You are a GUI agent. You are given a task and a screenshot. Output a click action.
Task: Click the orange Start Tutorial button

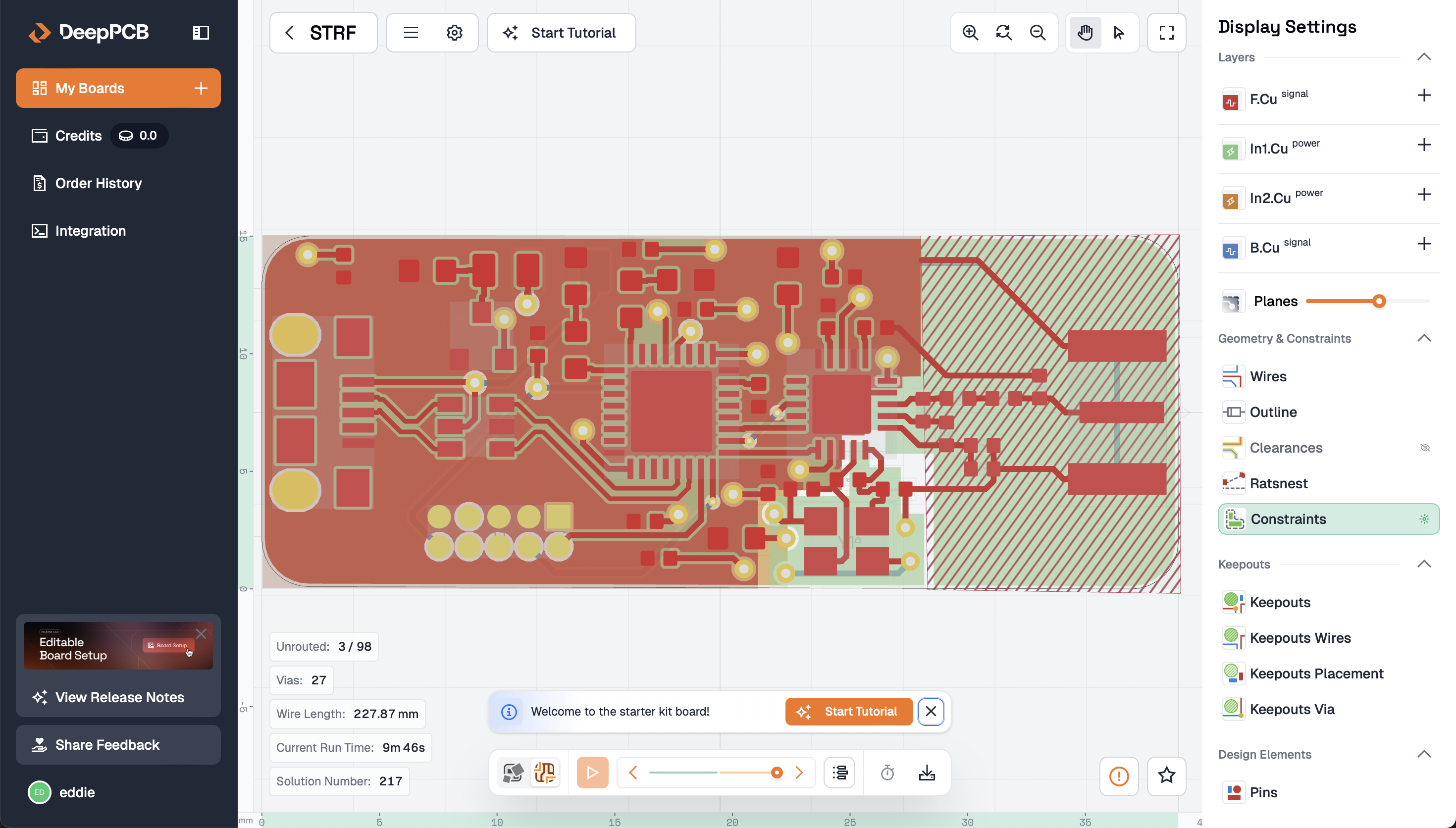pyautogui.click(x=848, y=712)
